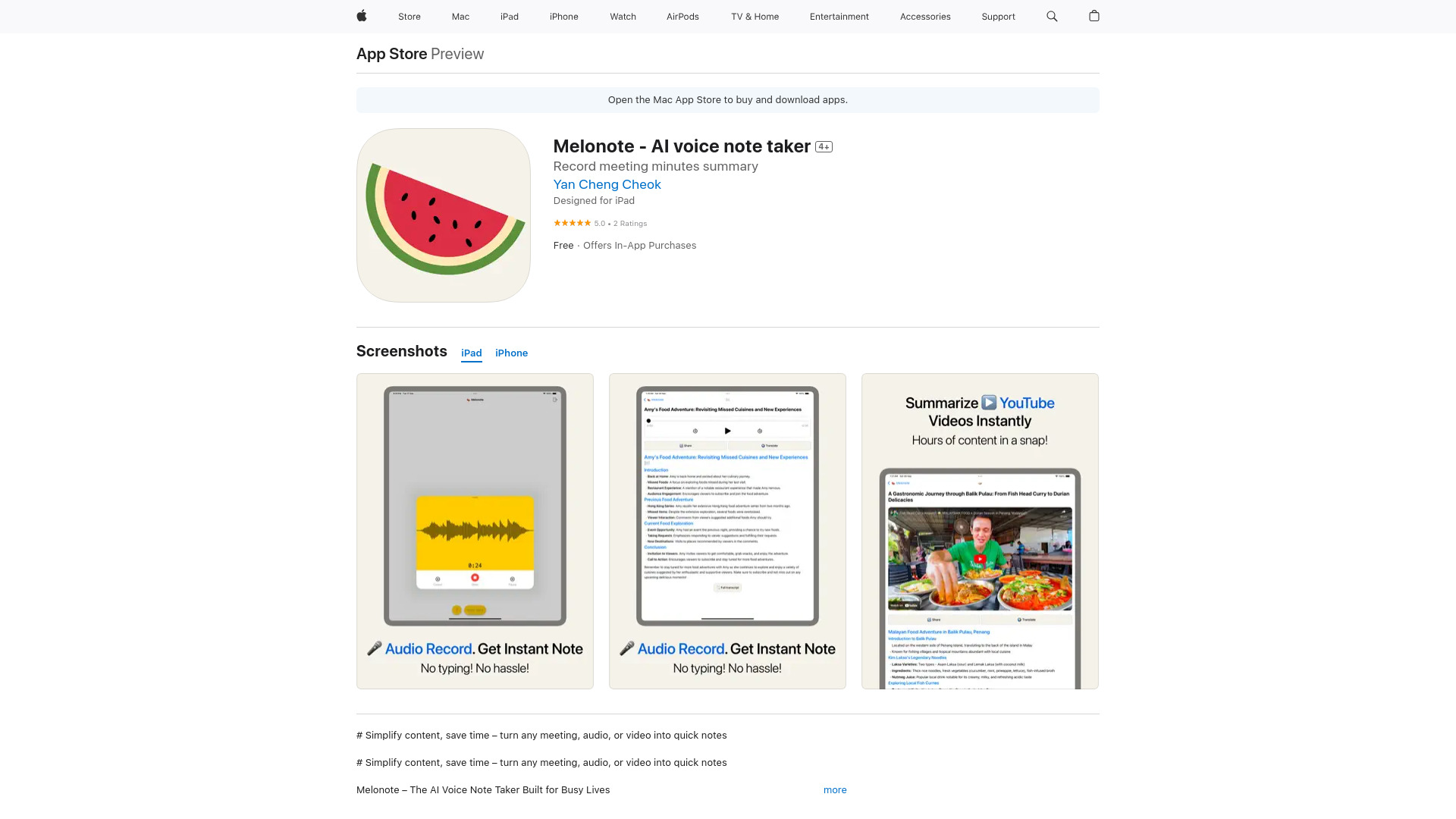The width and height of the screenshot is (1456, 819).
Task: Expand TV & Home navigation dropdown
Action: [x=755, y=16]
